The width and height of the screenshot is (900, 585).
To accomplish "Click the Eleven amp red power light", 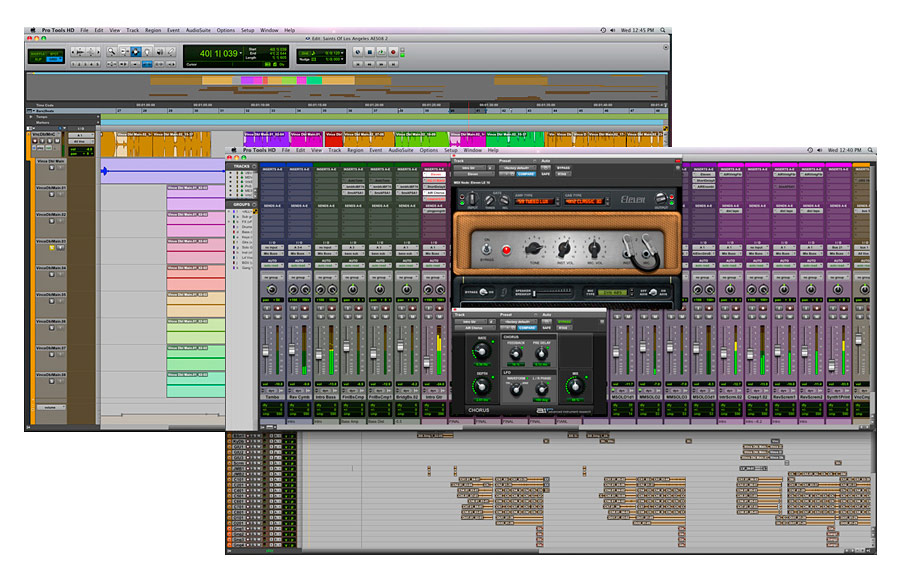I will (x=506, y=250).
